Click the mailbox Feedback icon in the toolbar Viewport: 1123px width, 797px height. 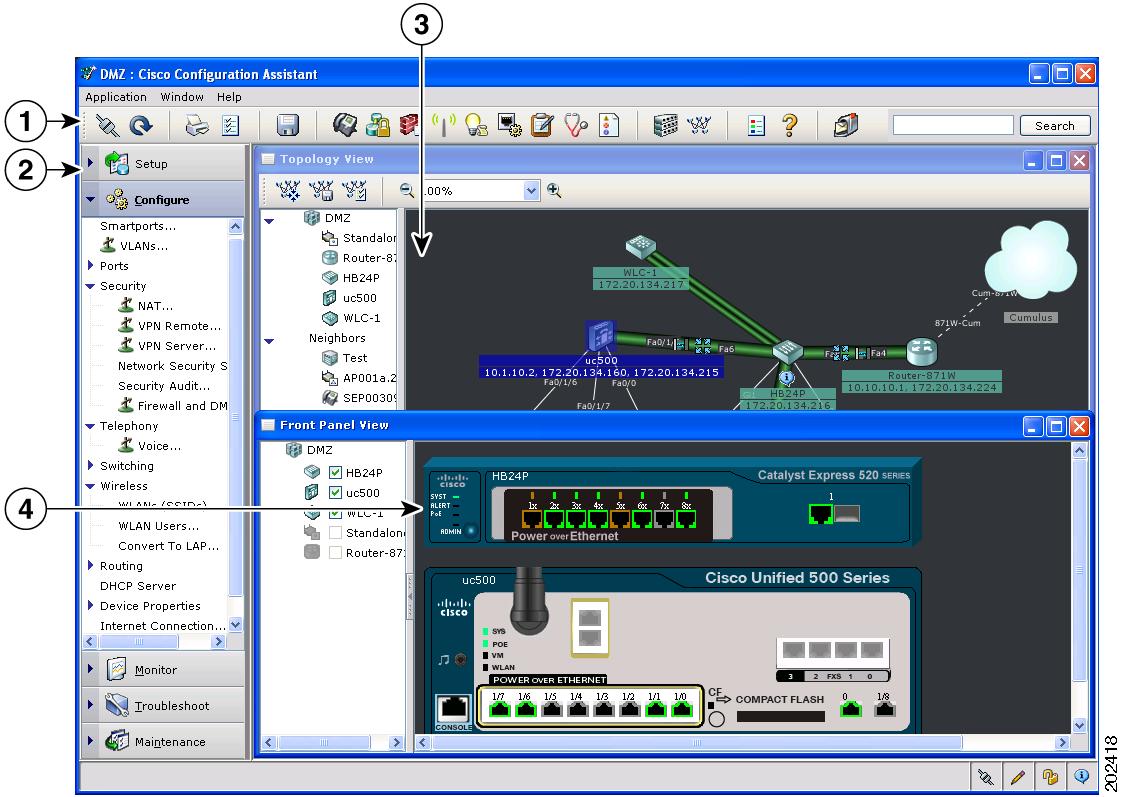(846, 125)
